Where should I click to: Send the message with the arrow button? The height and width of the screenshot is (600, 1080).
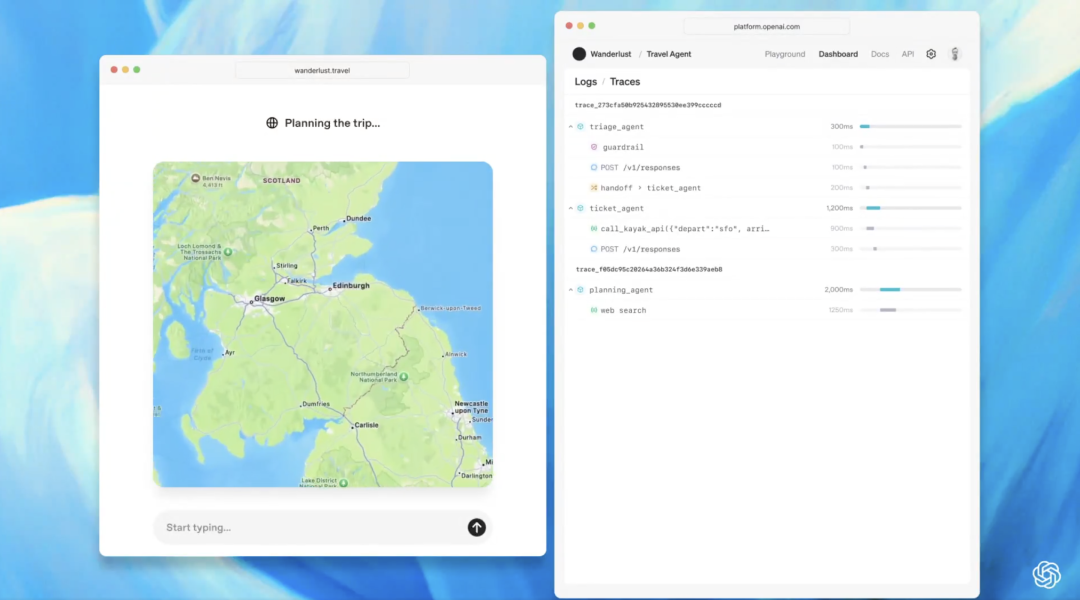pyautogui.click(x=477, y=528)
